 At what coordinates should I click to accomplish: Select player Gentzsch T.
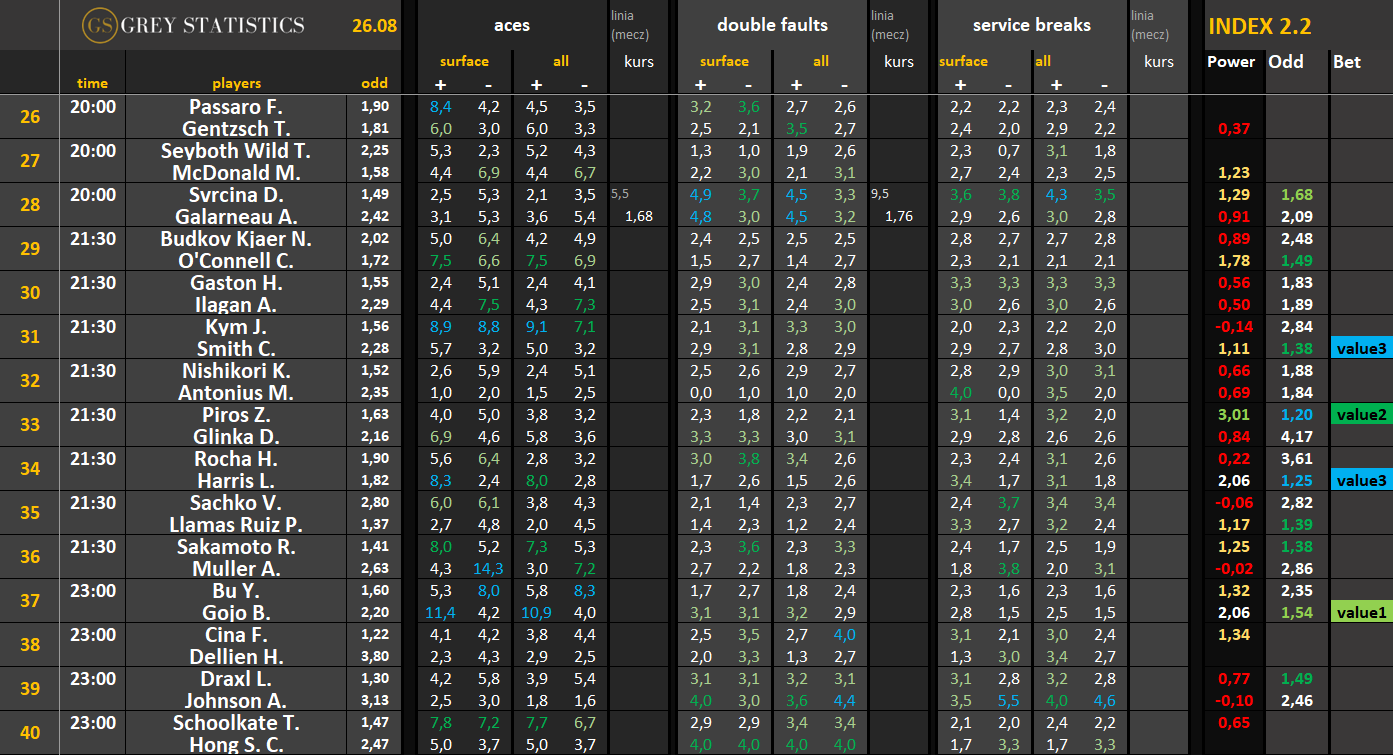pyautogui.click(x=236, y=128)
